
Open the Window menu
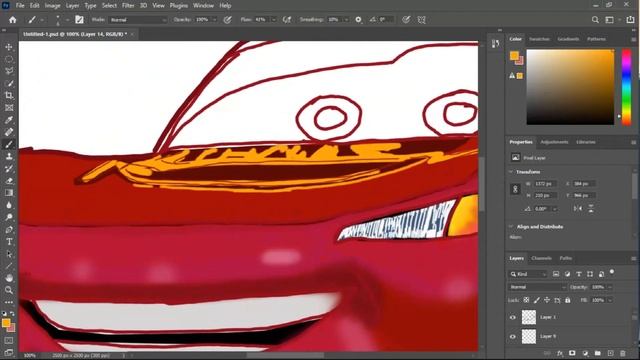(203, 6)
